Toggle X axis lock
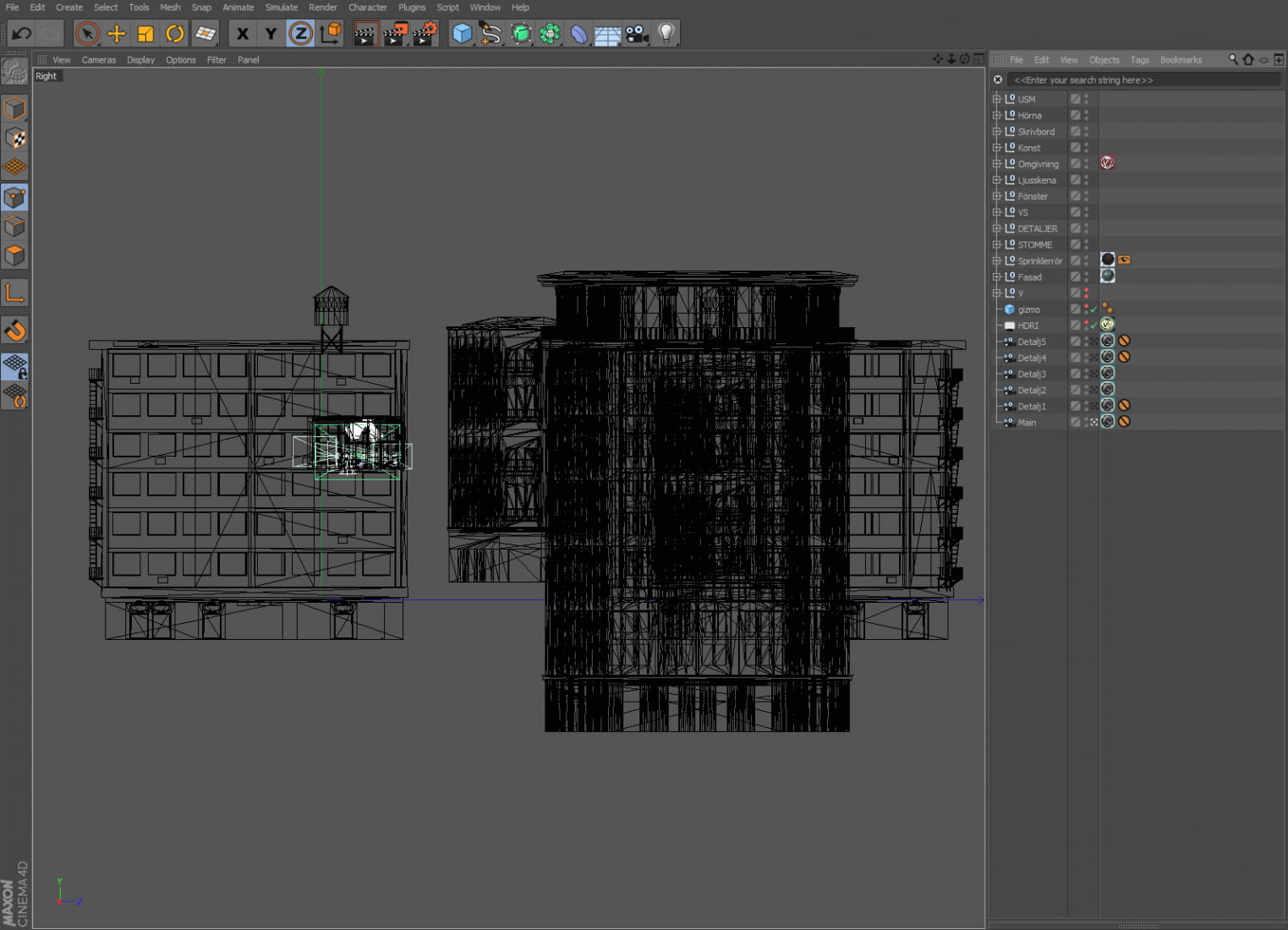This screenshot has width=1288, height=930. point(243,34)
